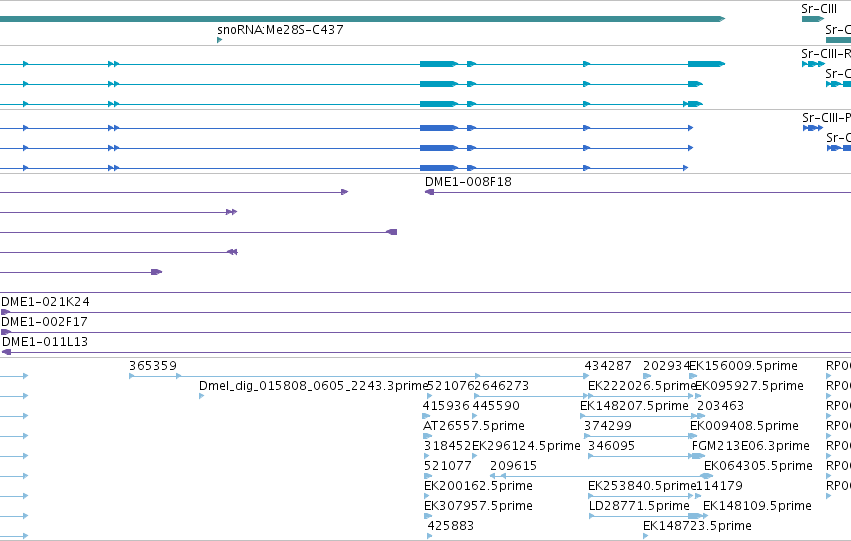Select the LD28771.5prime label
Viewport: 851px width, 541px height.
pyautogui.click(x=639, y=506)
